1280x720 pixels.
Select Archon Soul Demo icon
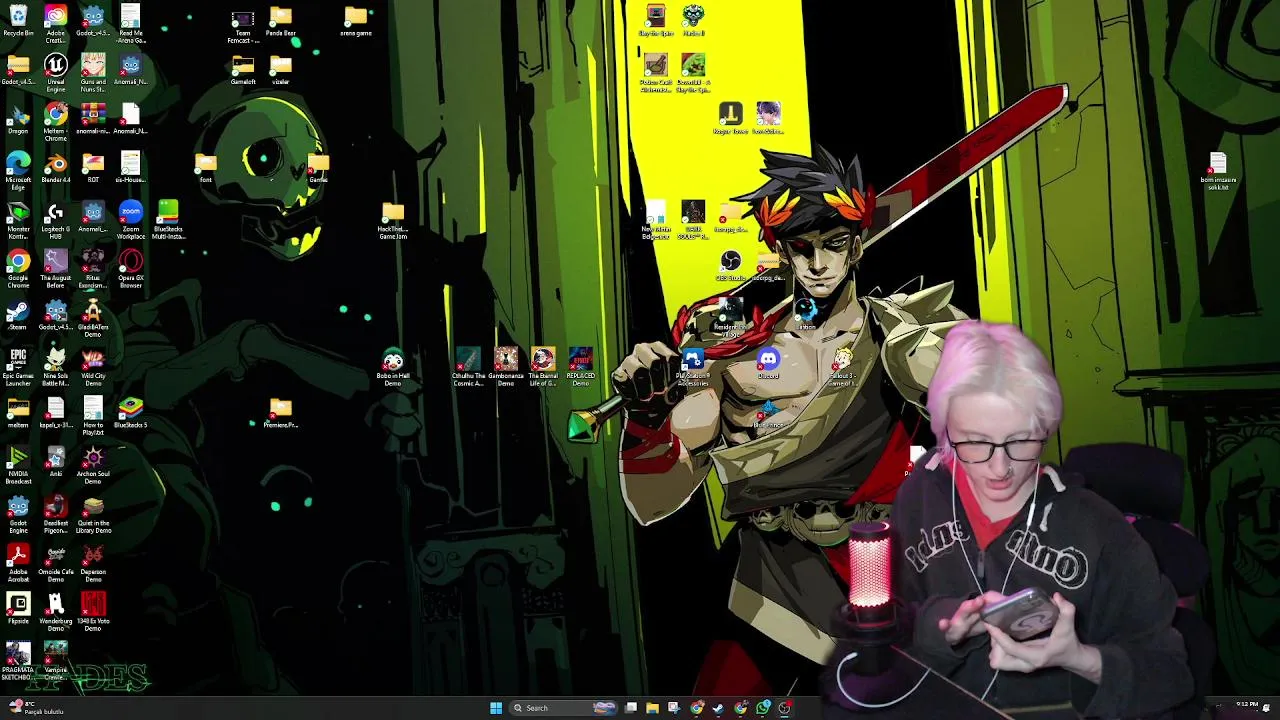tap(93, 465)
